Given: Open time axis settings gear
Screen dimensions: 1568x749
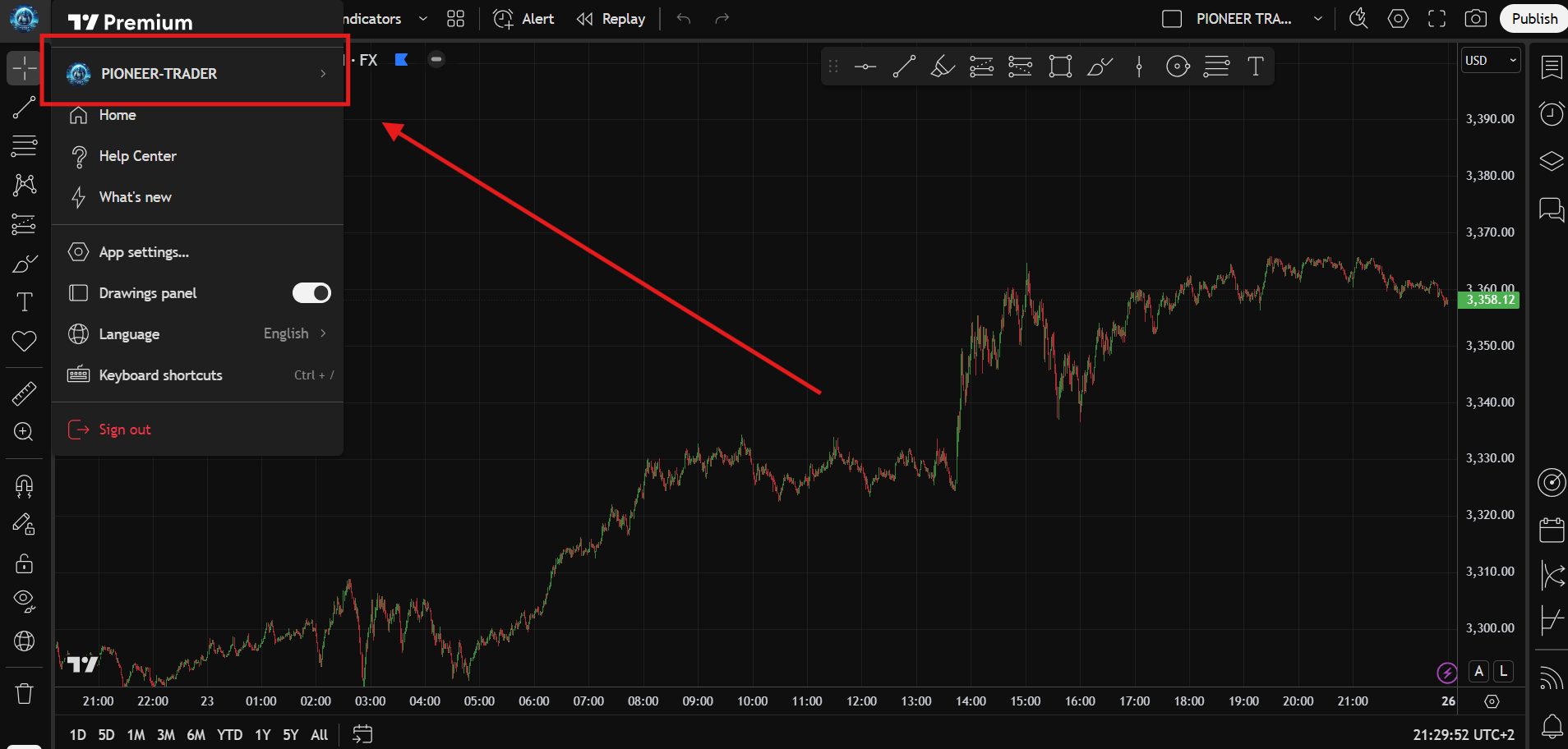Looking at the screenshot, I should coord(1492,701).
